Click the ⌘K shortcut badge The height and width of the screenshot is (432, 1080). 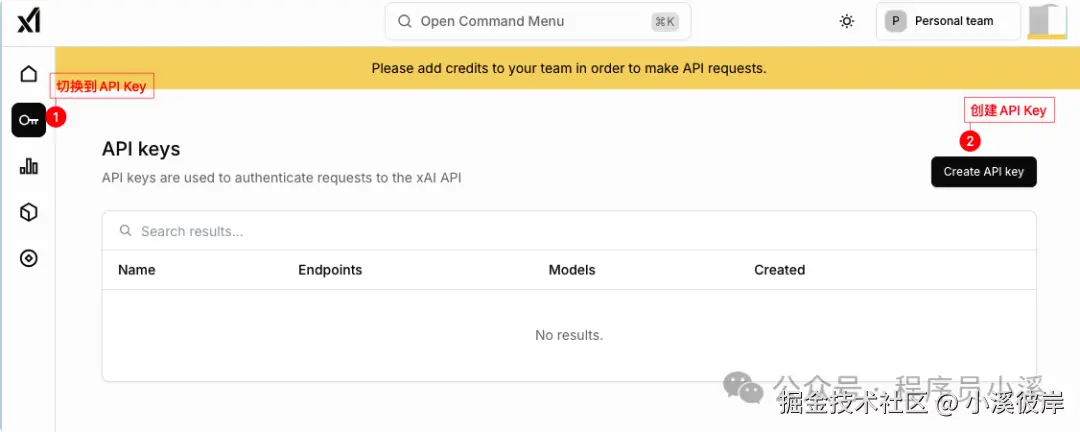click(x=665, y=21)
